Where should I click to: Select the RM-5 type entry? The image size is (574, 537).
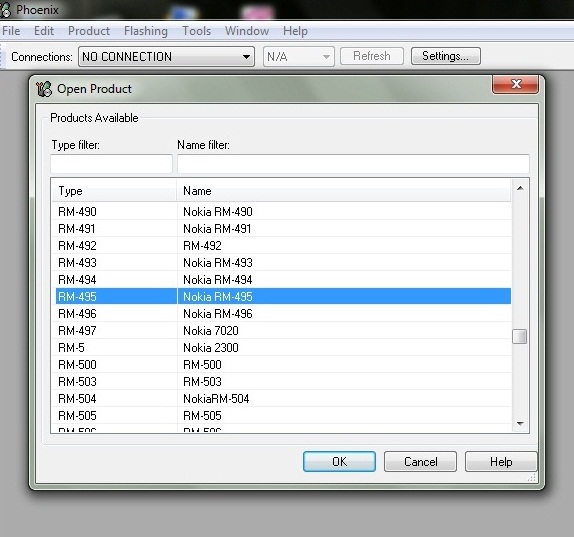(x=71, y=348)
